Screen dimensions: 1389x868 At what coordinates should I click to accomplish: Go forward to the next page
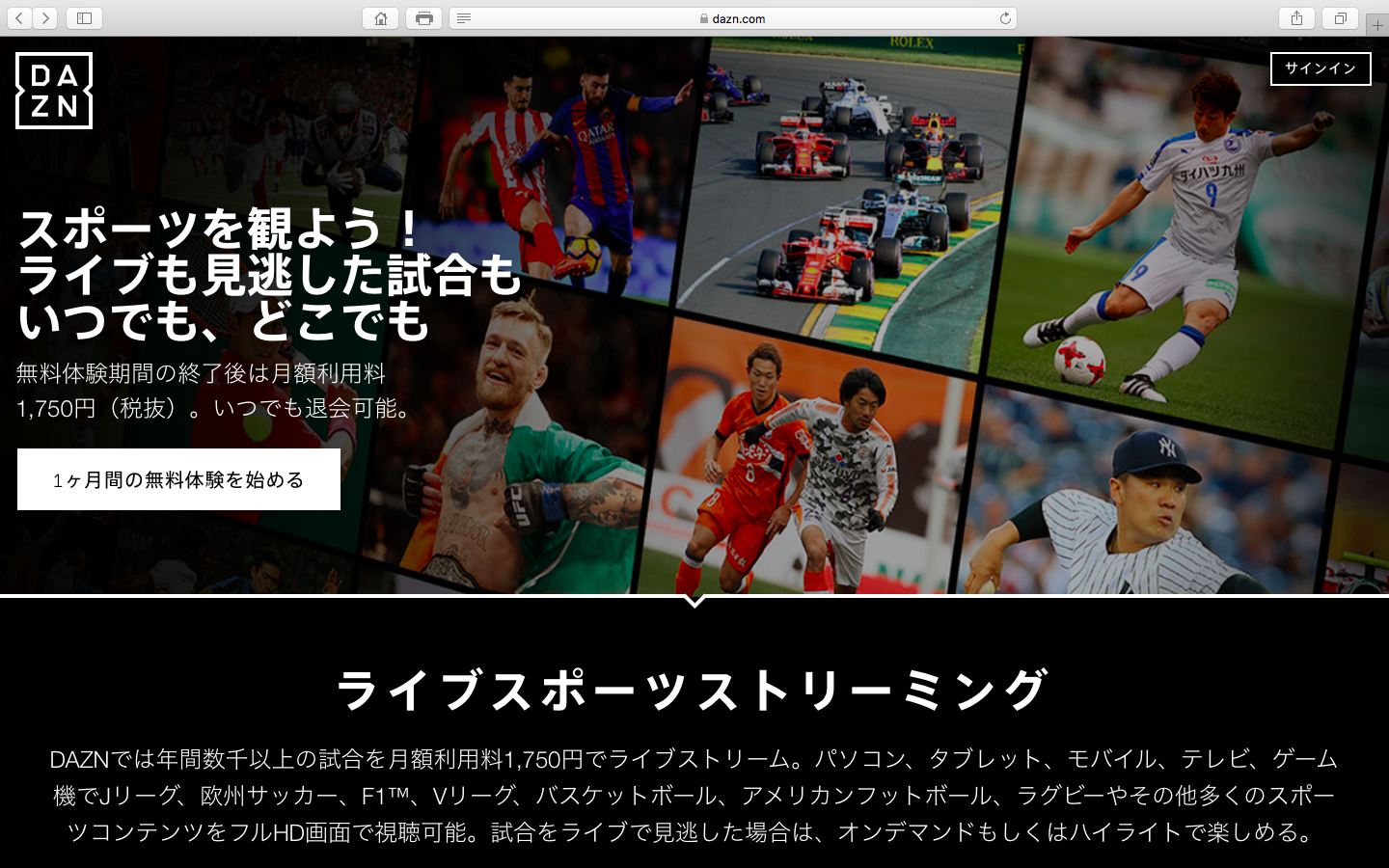coord(45,18)
